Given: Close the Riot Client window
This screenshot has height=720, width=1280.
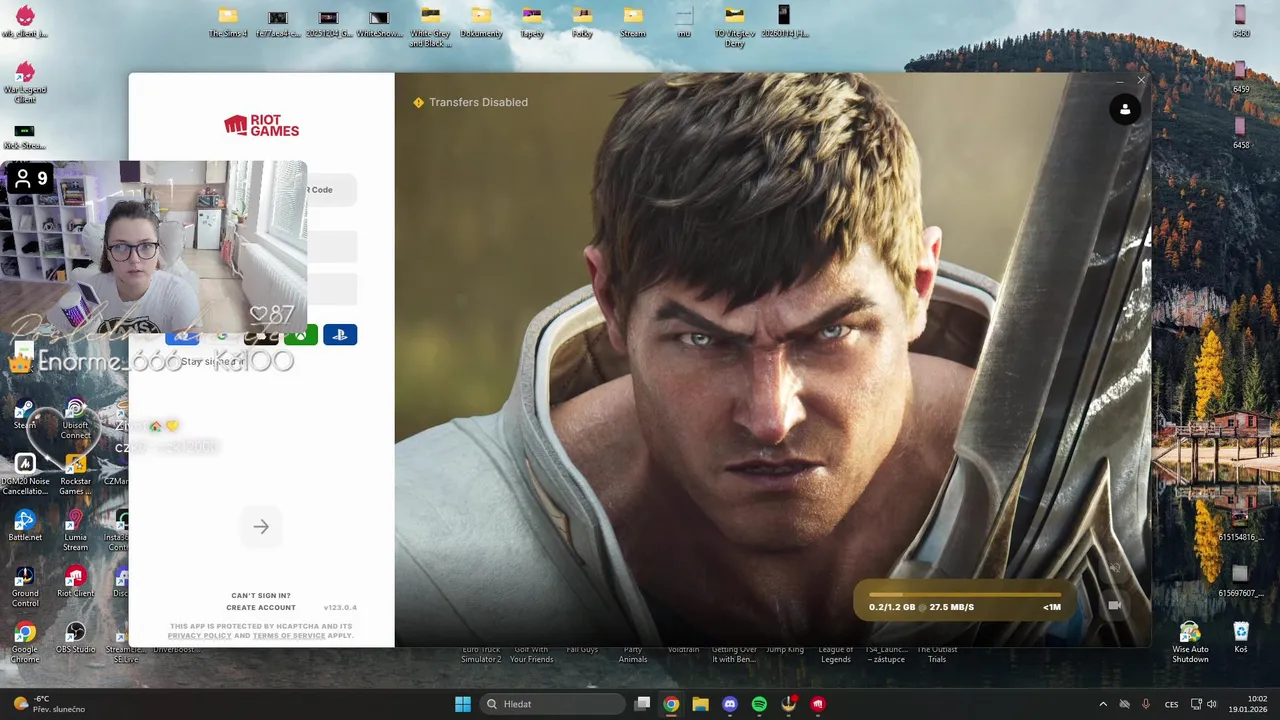Looking at the screenshot, I should [1141, 80].
